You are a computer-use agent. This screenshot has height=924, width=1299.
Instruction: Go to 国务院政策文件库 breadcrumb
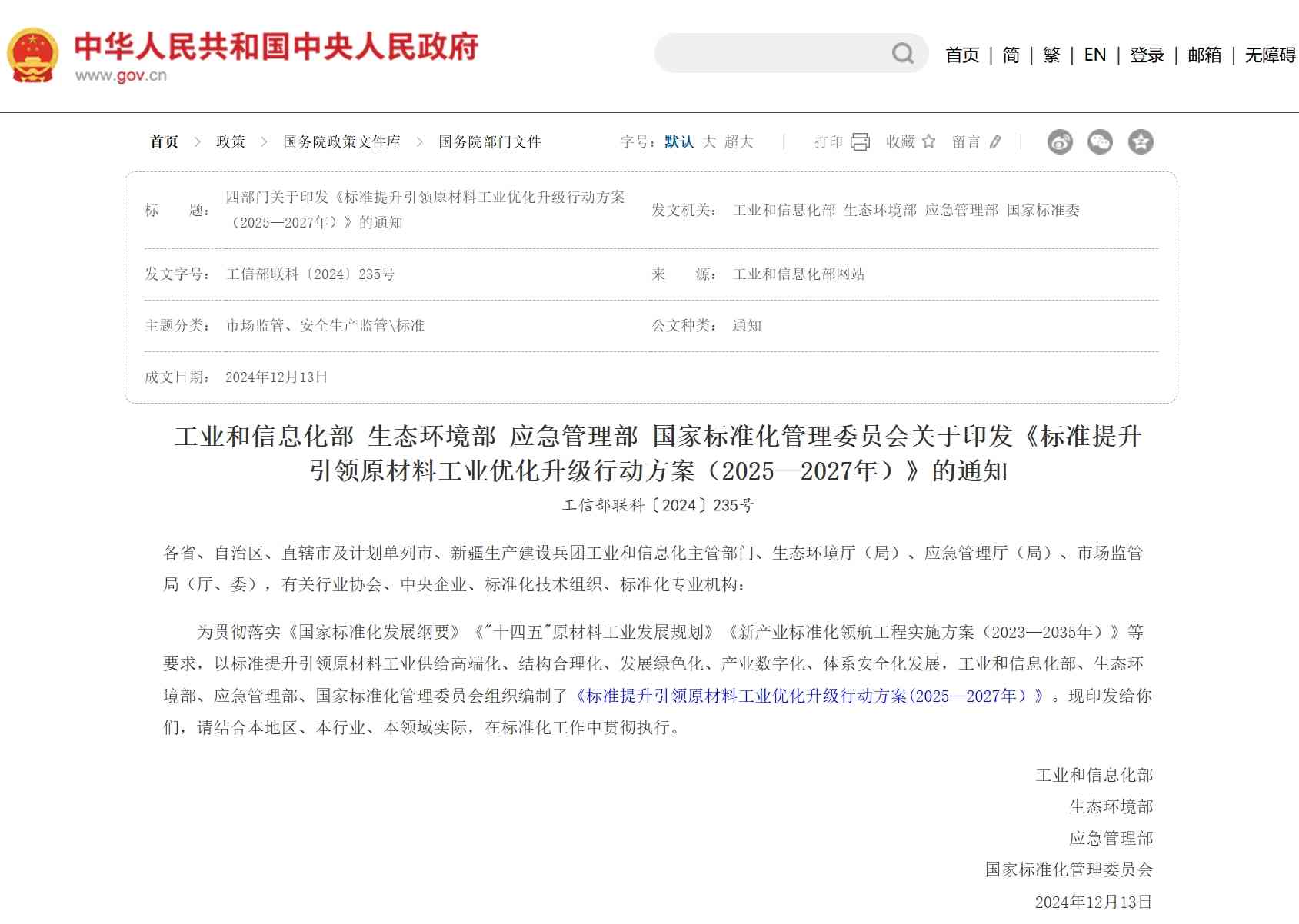pyautogui.click(x=341, y=142)
